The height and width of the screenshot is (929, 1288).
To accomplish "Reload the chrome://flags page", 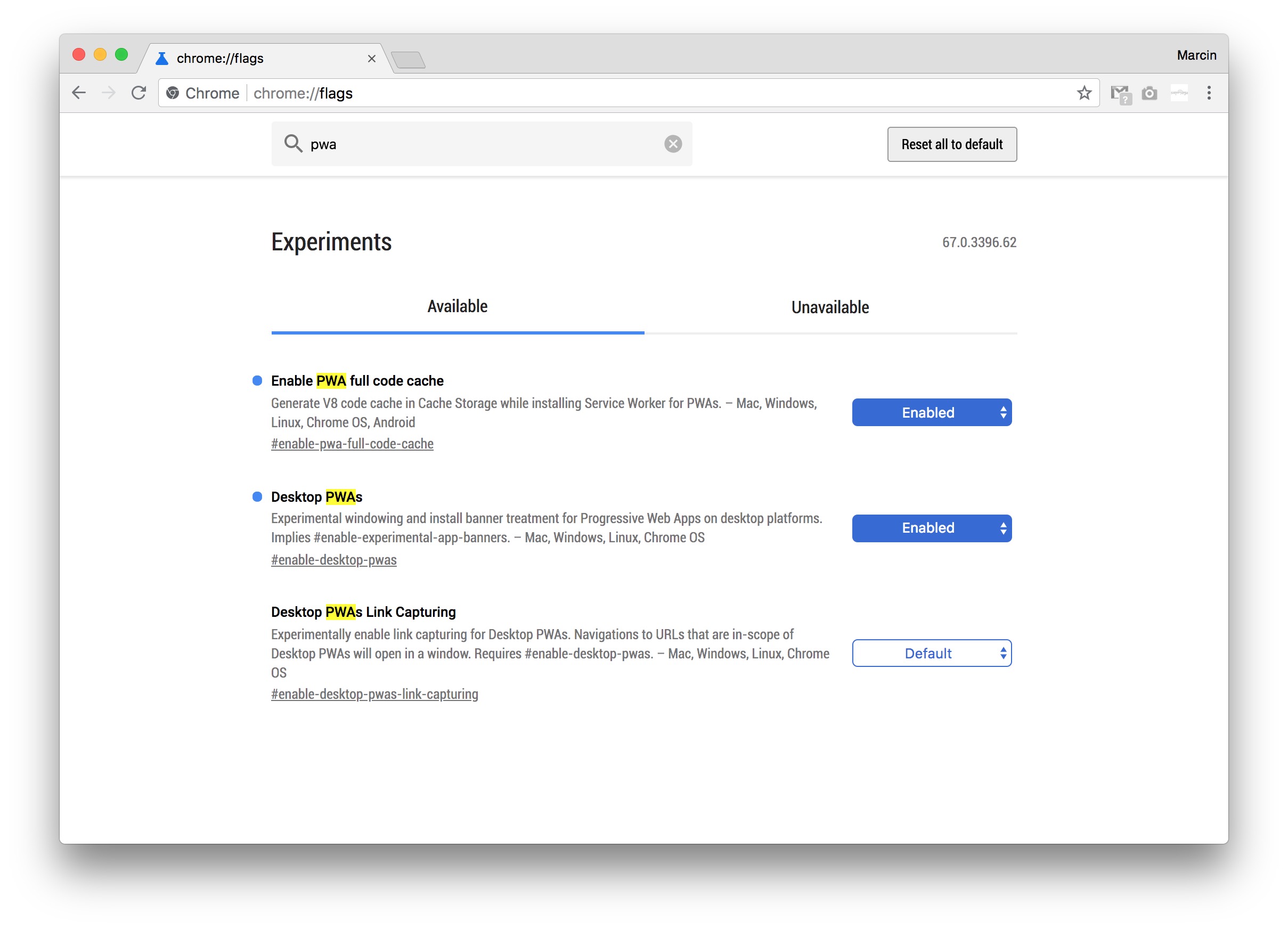I will coord(138,93).
